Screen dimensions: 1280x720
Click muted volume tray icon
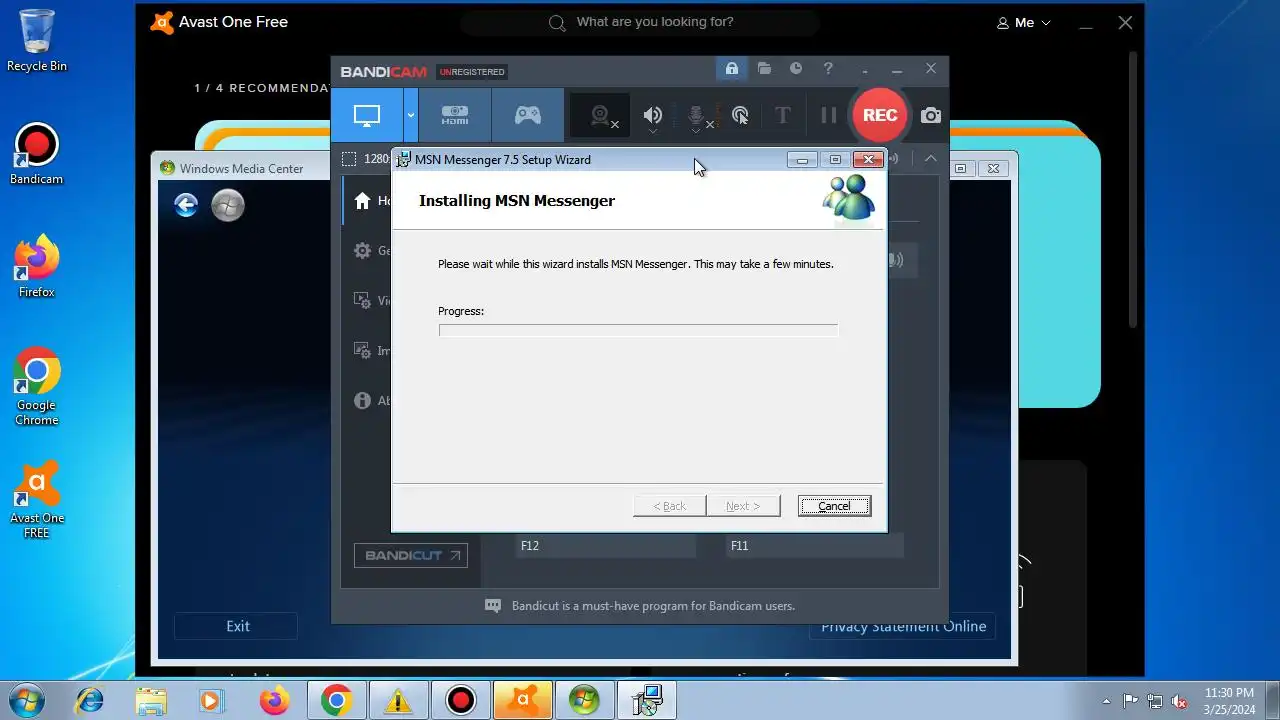1179,701
